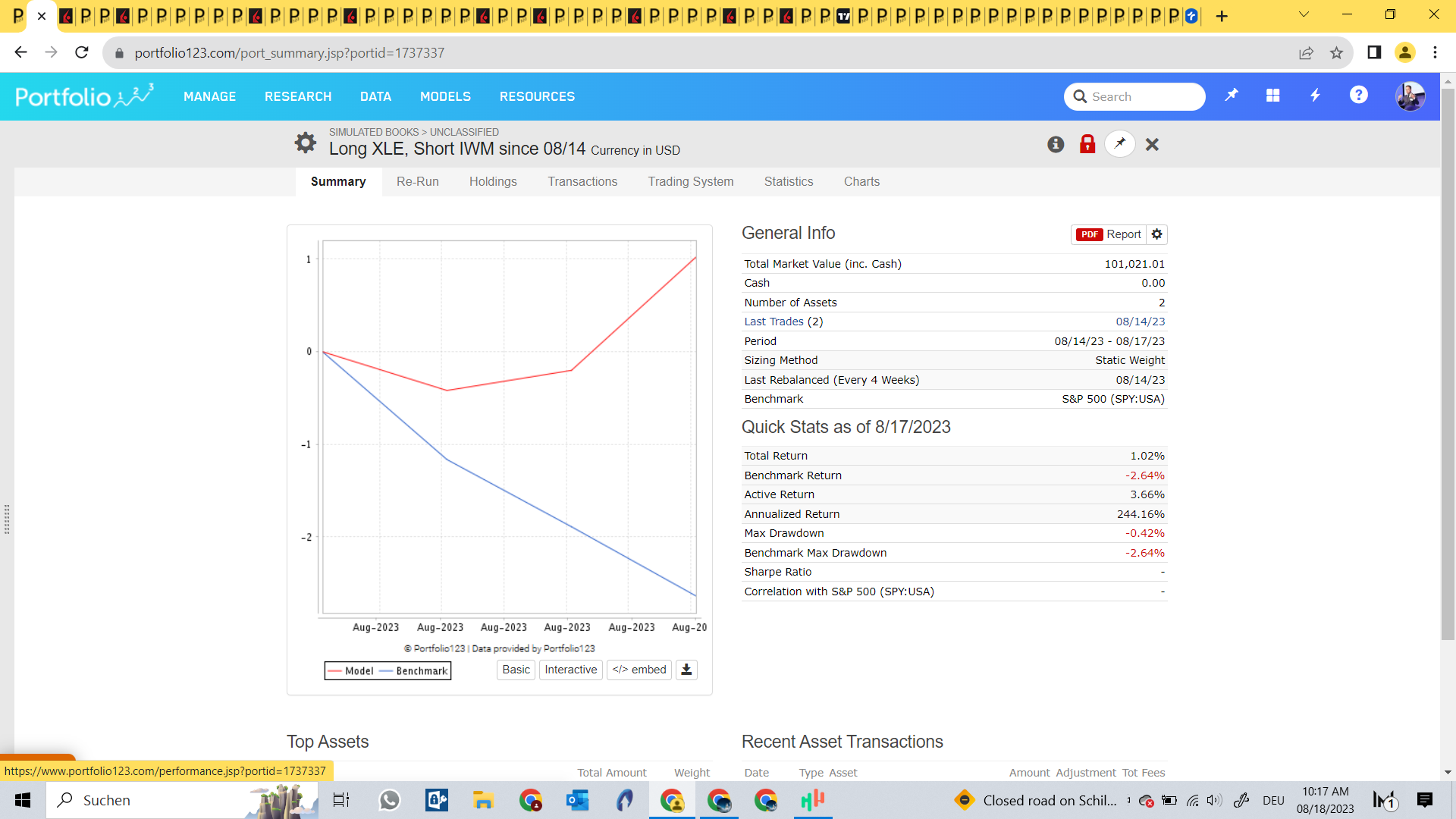Image resolution: width=1456 pixels, height=819 pixels.
Task: Click the red lock icon
Action: tap(1087, 144)
